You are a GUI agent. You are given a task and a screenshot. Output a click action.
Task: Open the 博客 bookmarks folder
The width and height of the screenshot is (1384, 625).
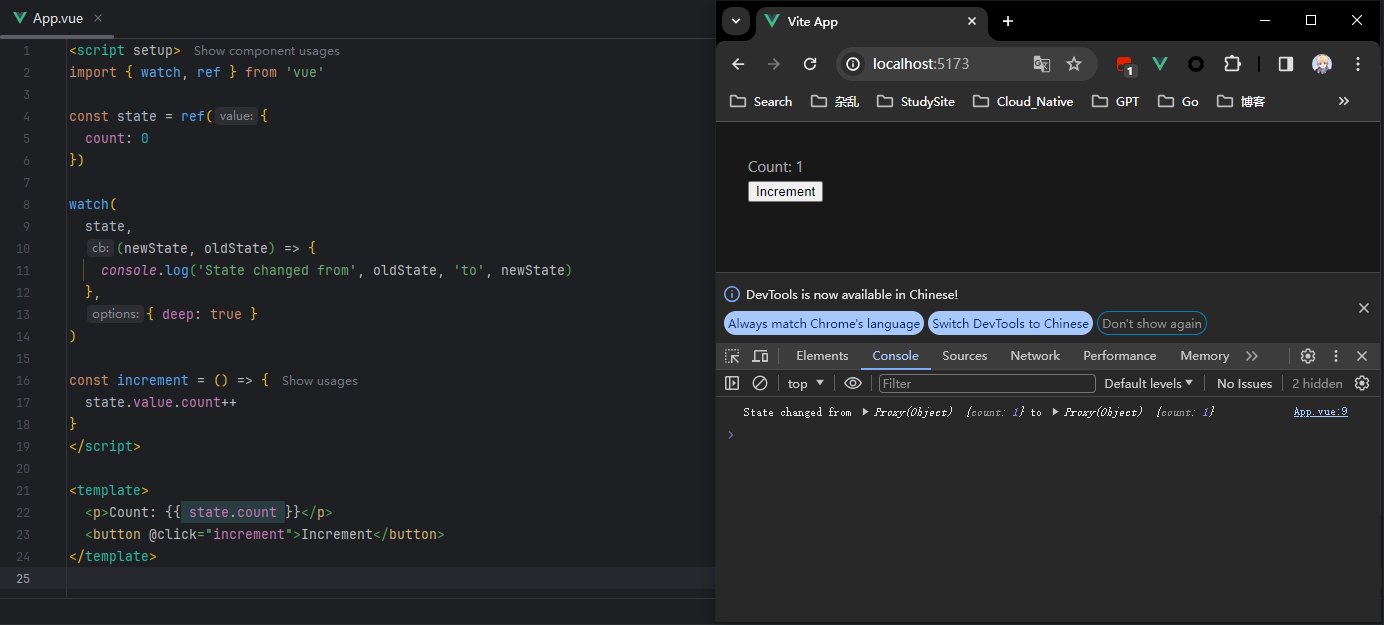pyautogui.click(x=1241, y=101)
